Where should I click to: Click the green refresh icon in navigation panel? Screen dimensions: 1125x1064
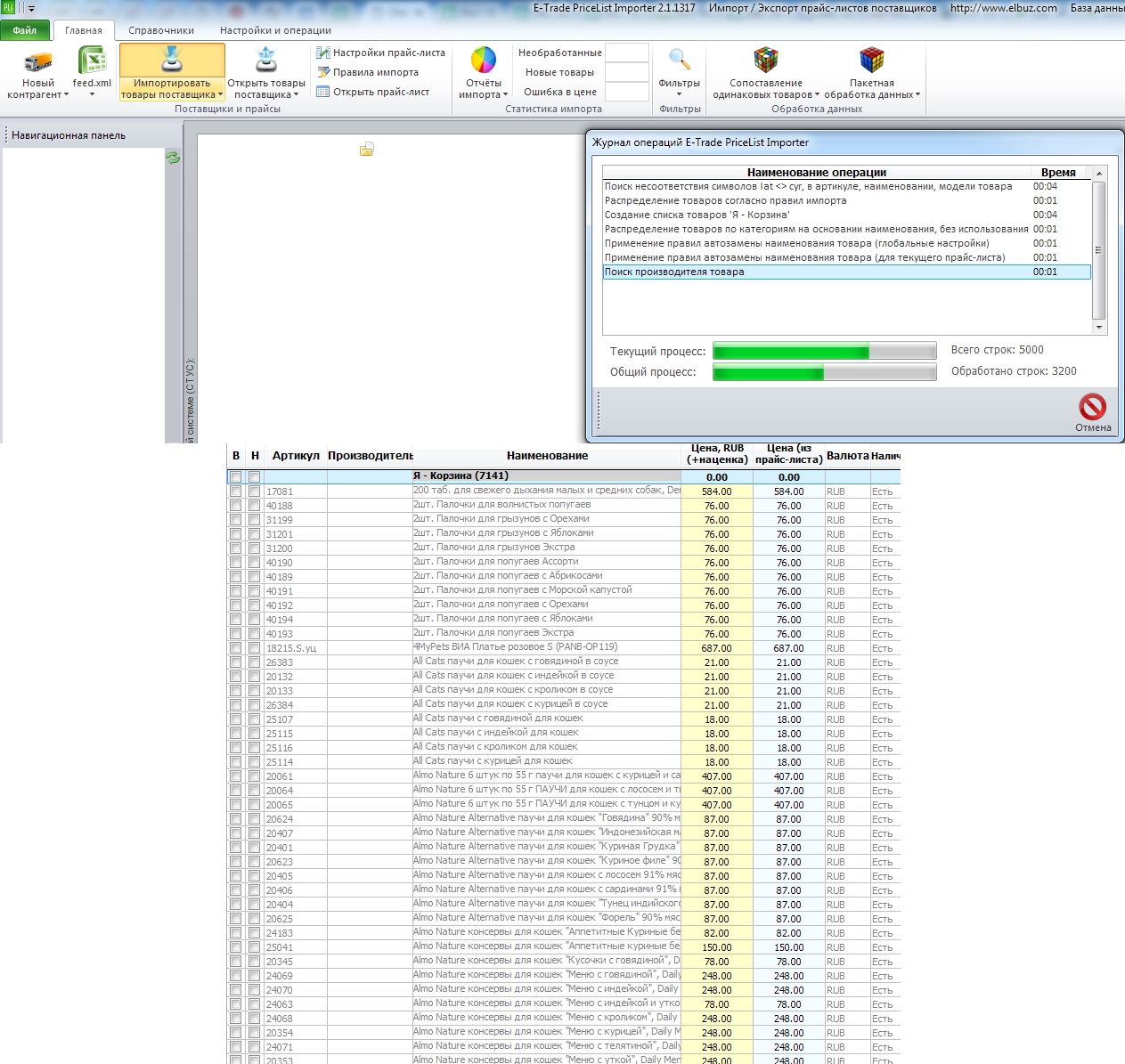coord(173,158)
